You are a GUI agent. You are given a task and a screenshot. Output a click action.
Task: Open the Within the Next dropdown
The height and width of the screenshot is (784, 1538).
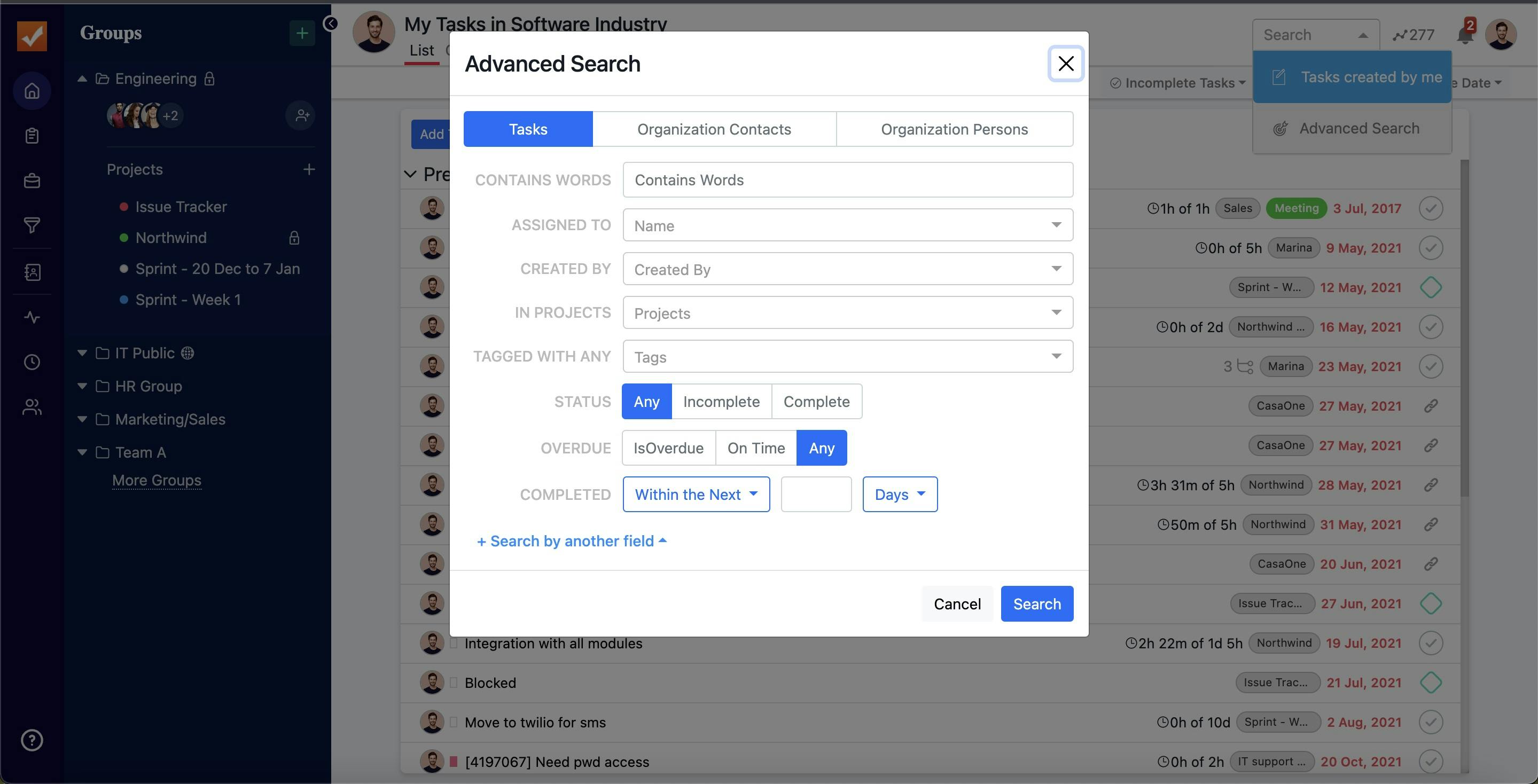[x=696, y=495]
